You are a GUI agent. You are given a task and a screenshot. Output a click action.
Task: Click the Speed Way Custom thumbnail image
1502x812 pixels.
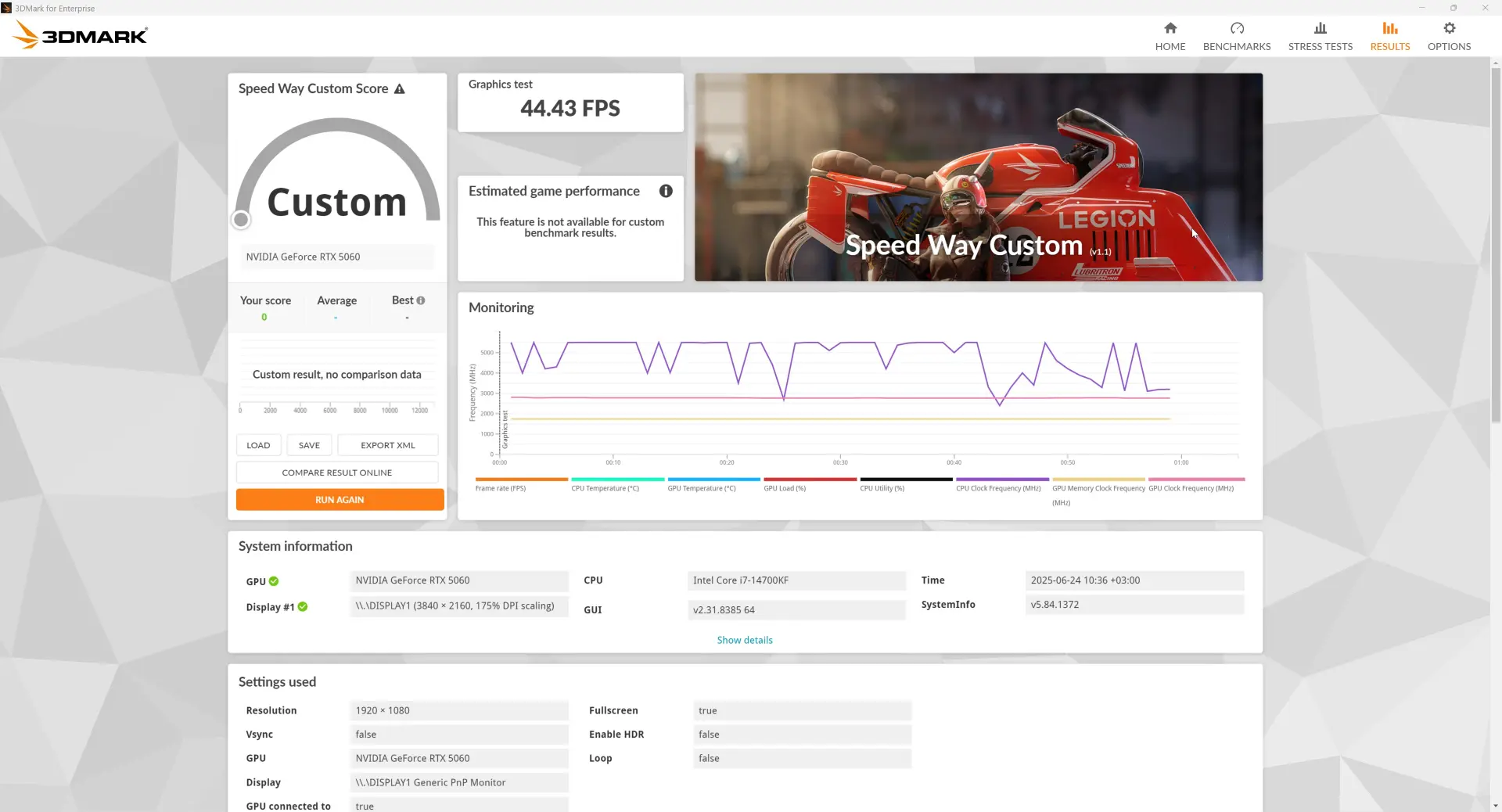tap(979, 178)
